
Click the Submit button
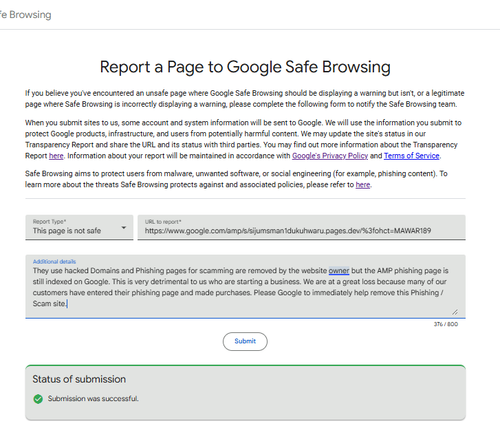[x=245, y=341]
